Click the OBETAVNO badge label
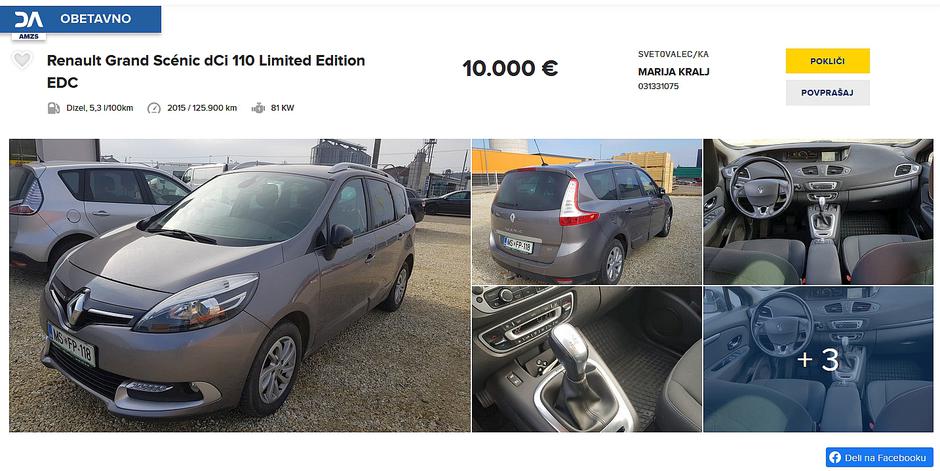The width and height of the screenshot is (940, 471). 95,19
